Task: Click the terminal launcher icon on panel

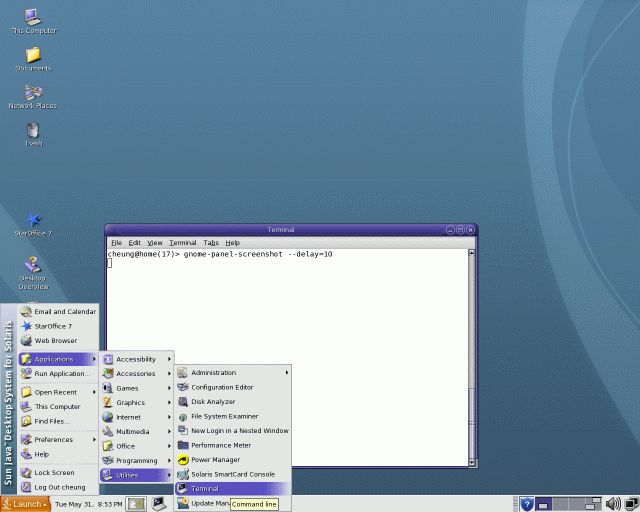Action: click(x=159, y=504)
